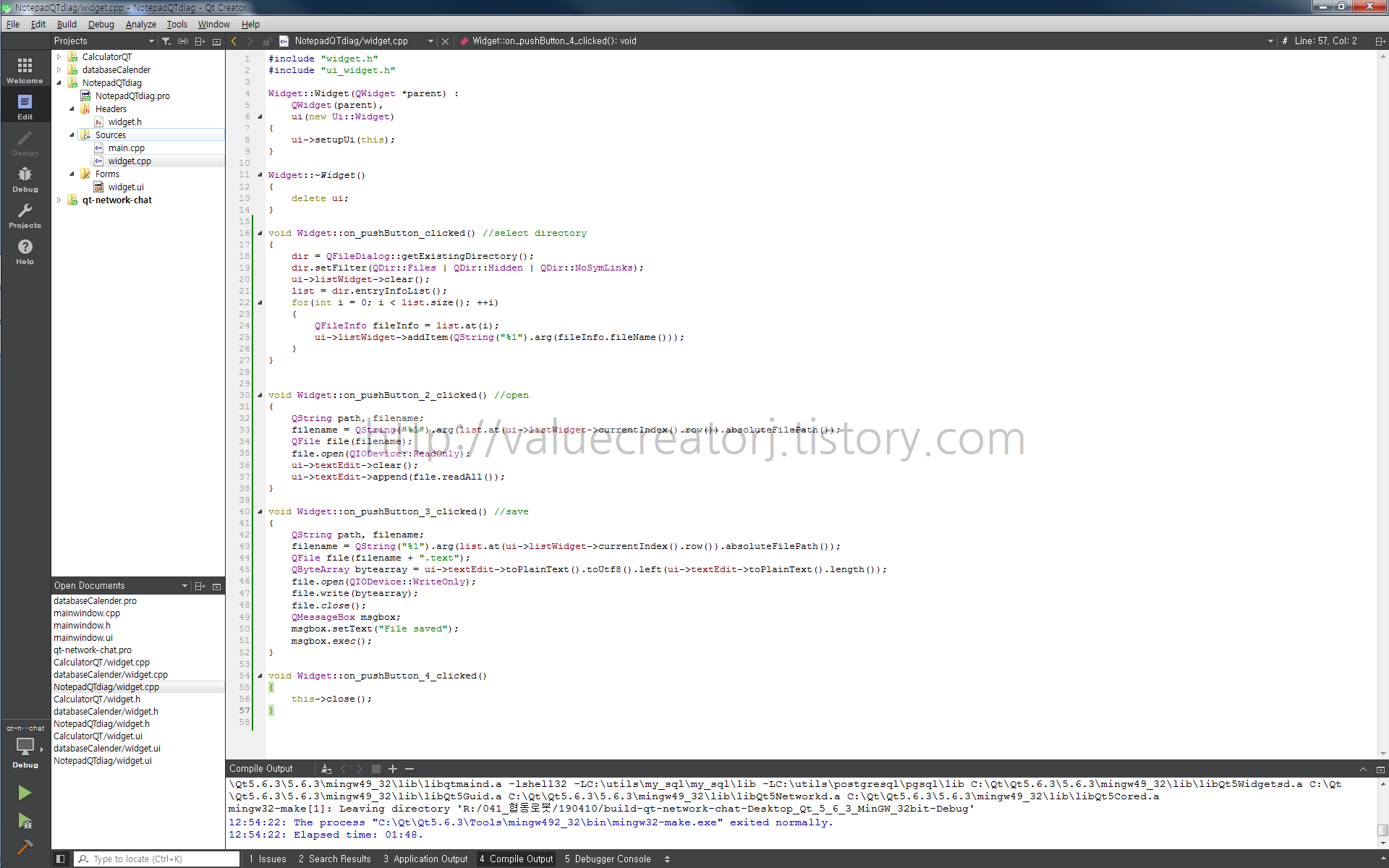Click the green Run button

[x=25, y=793]
